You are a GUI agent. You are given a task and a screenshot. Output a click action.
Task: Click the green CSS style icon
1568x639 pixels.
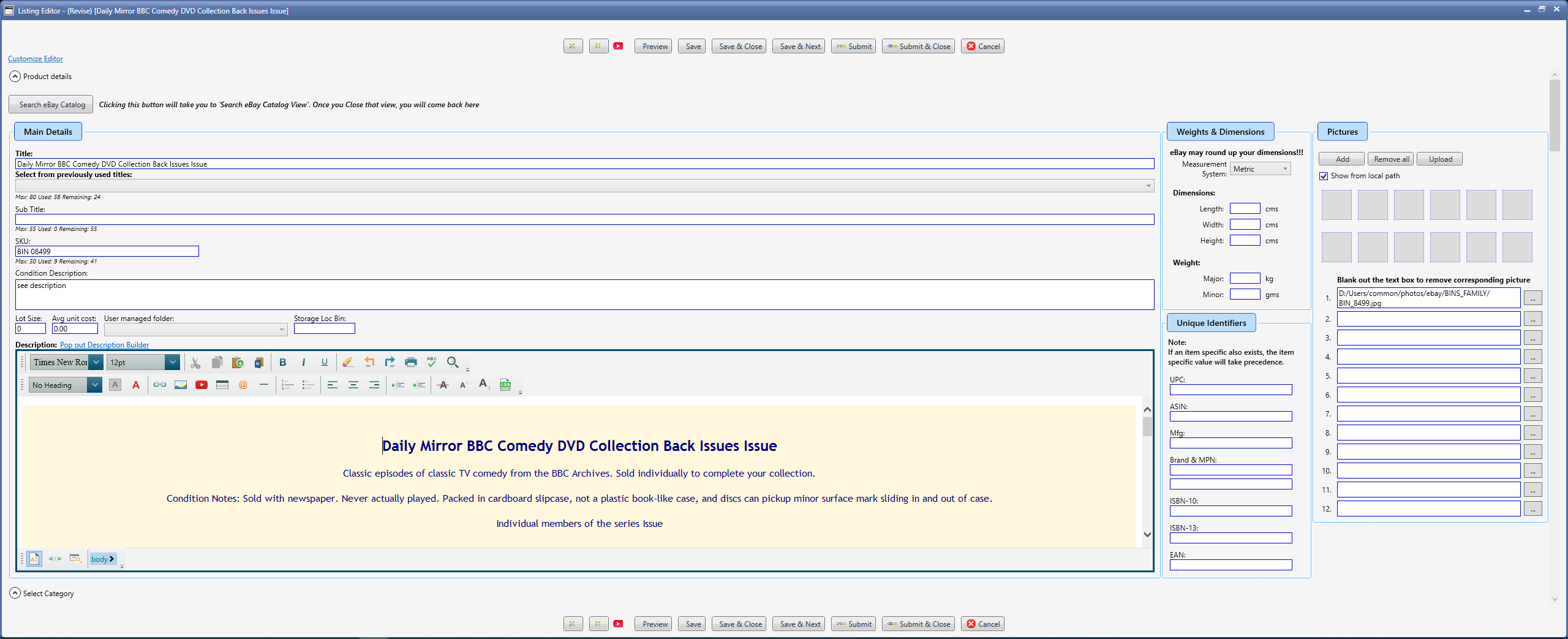coord(505,385)
